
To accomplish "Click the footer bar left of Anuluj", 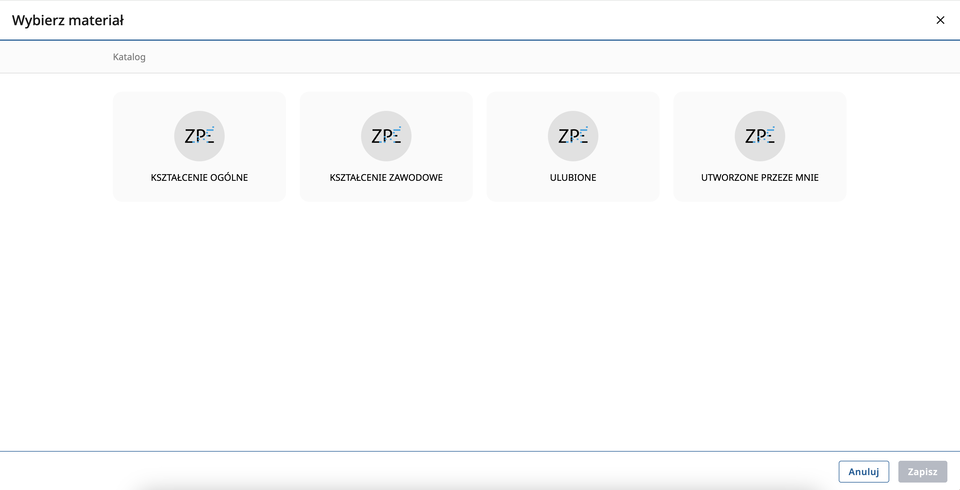I will click(x=400, y=471).
